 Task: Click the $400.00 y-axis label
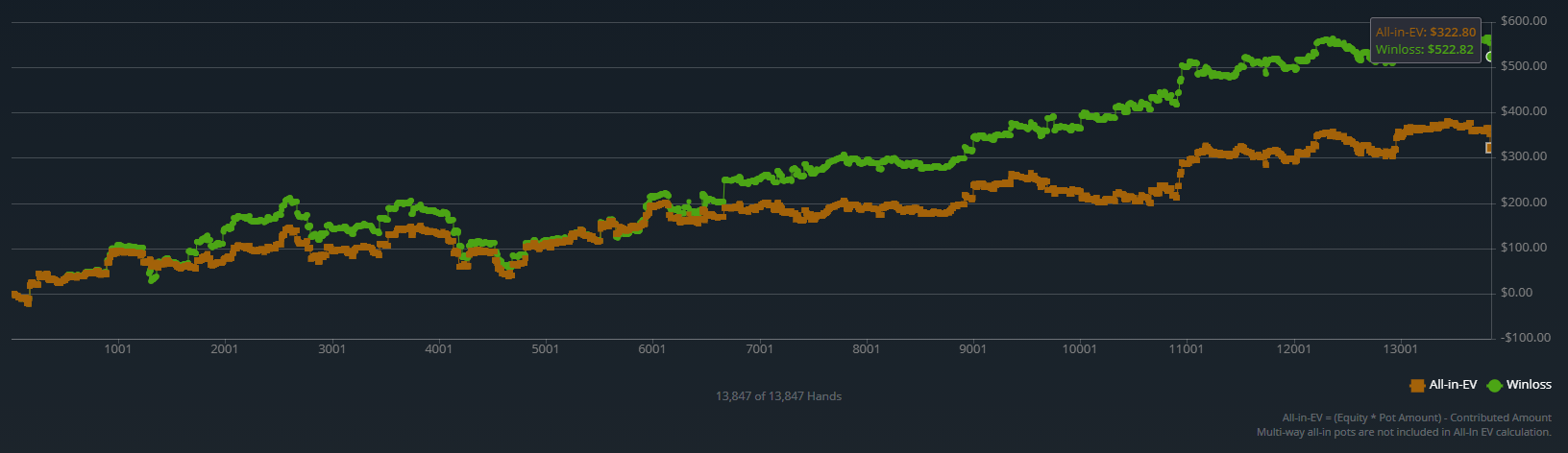coord(1522,111)
